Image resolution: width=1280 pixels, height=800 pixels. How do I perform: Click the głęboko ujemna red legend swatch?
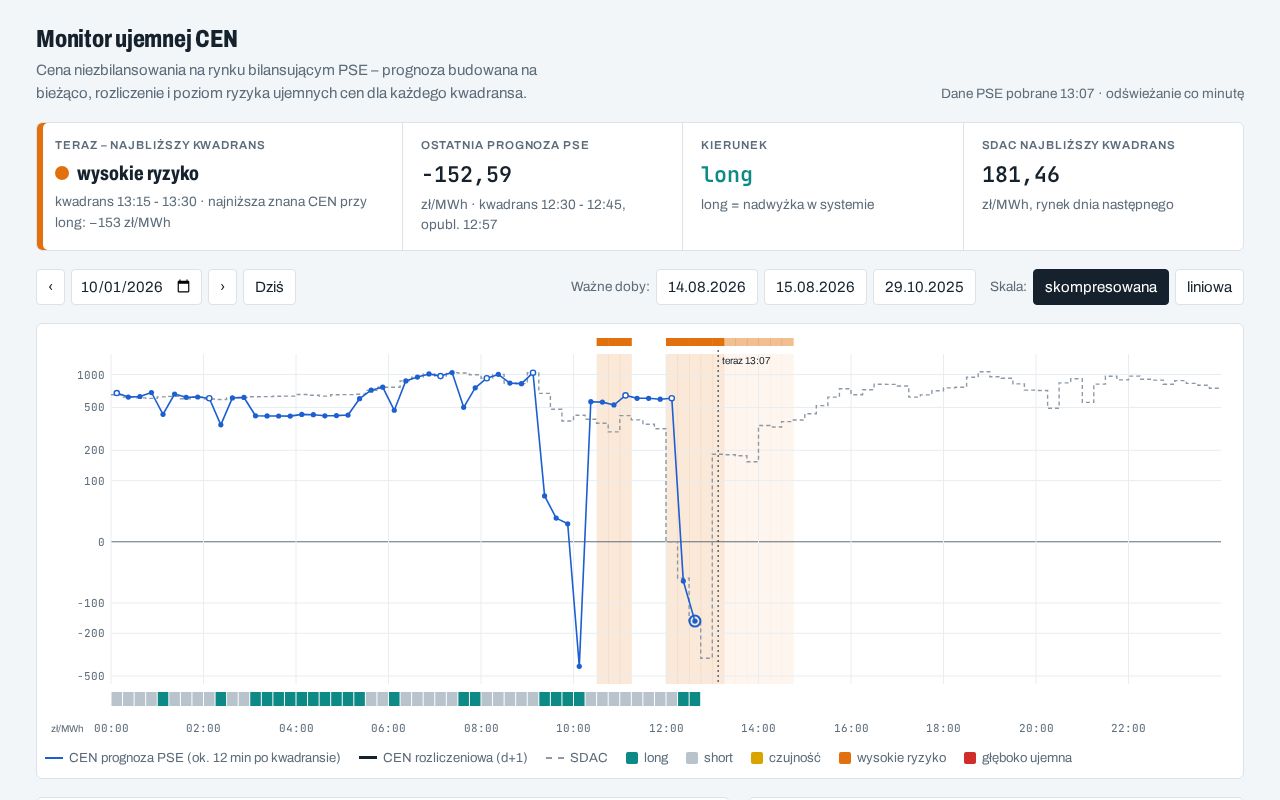coord(970,758)
